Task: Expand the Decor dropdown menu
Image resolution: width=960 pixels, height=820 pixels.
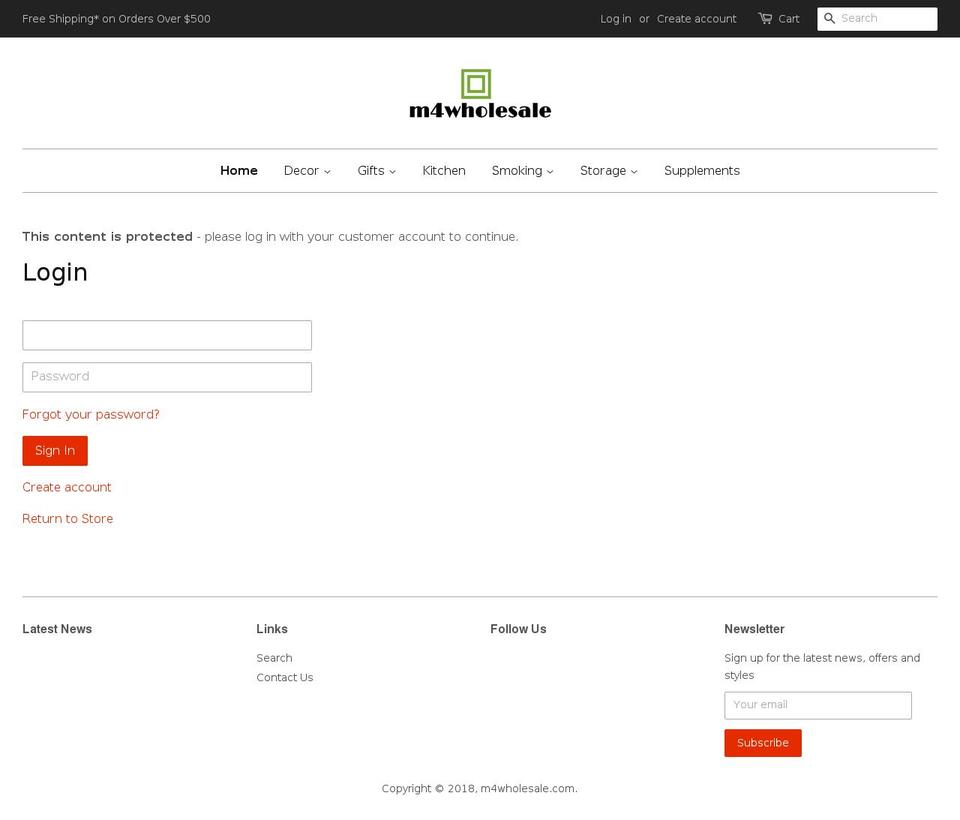Action: [306, 170]
